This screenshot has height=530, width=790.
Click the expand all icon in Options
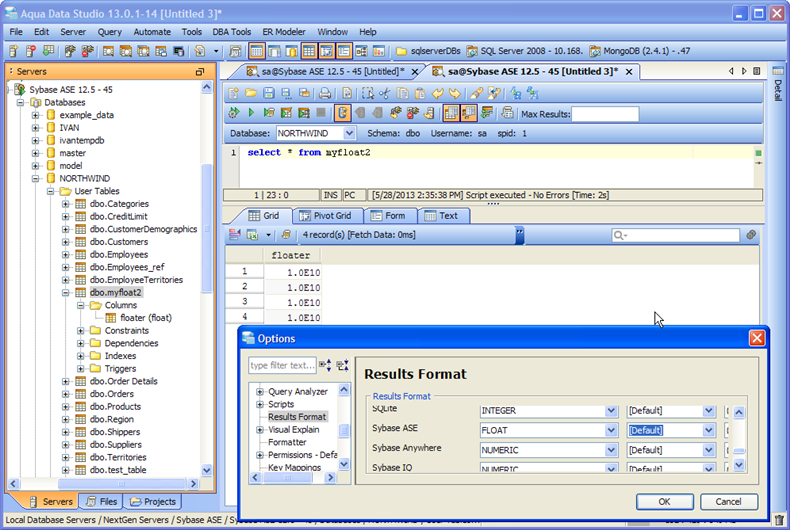(x=325, y=365)
